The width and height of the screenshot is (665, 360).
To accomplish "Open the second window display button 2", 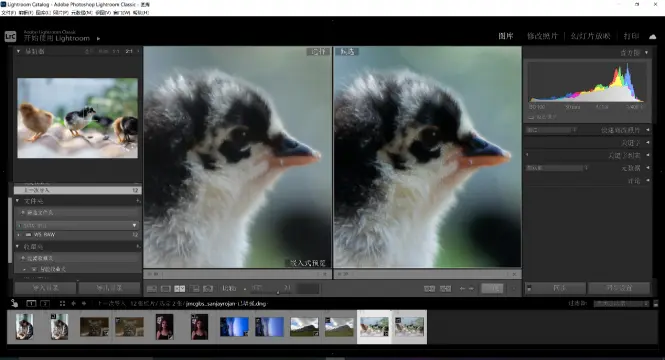I will click(45, 304).
